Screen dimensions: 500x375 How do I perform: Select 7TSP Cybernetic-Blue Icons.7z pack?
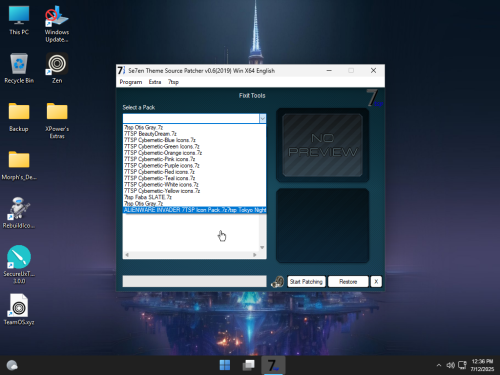pos(195,140)
